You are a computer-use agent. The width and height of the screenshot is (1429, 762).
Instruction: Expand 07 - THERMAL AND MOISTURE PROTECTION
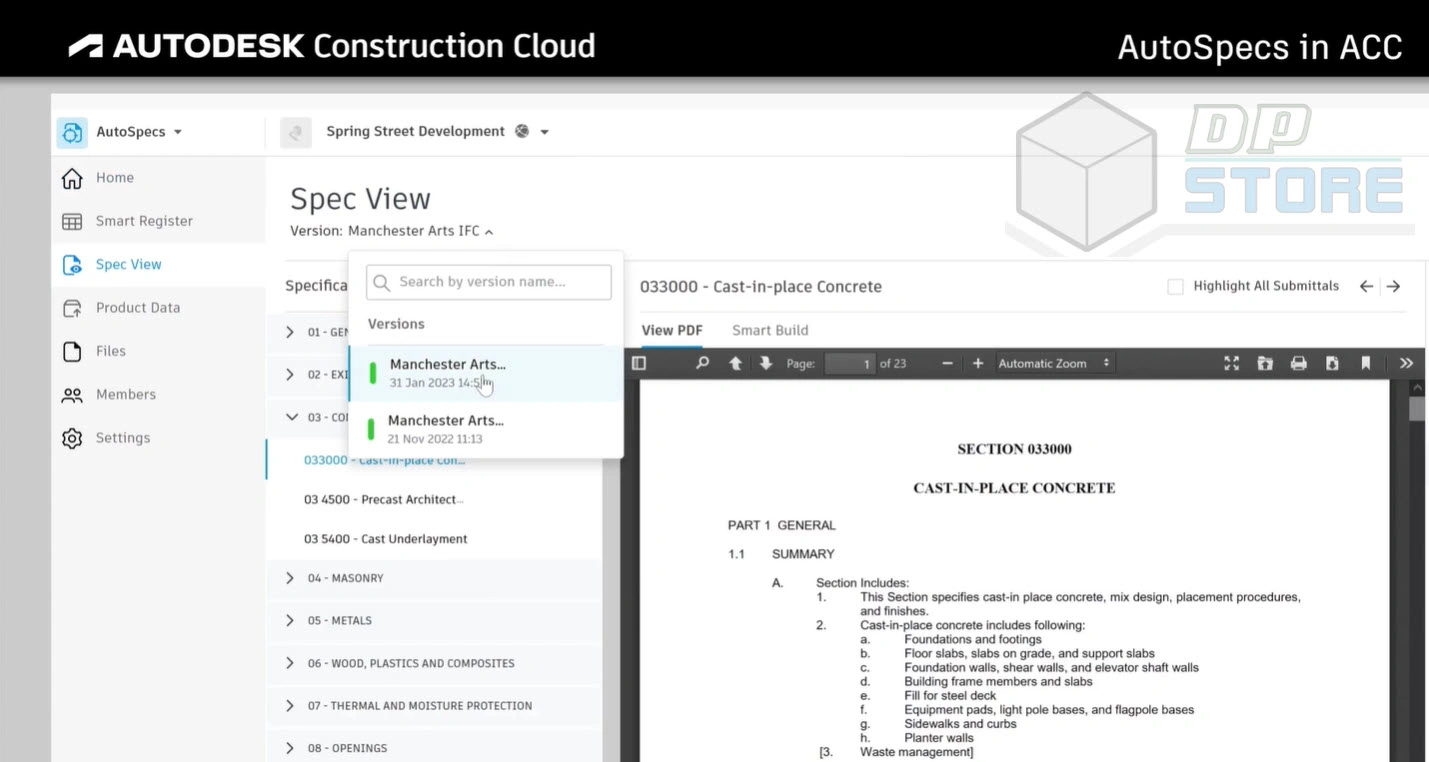290,706
